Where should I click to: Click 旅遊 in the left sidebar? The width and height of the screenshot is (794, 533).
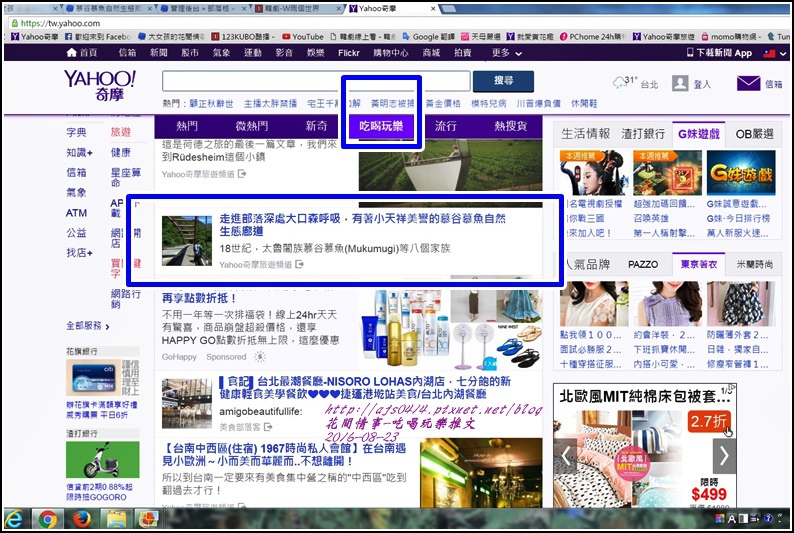click(121, 132)
